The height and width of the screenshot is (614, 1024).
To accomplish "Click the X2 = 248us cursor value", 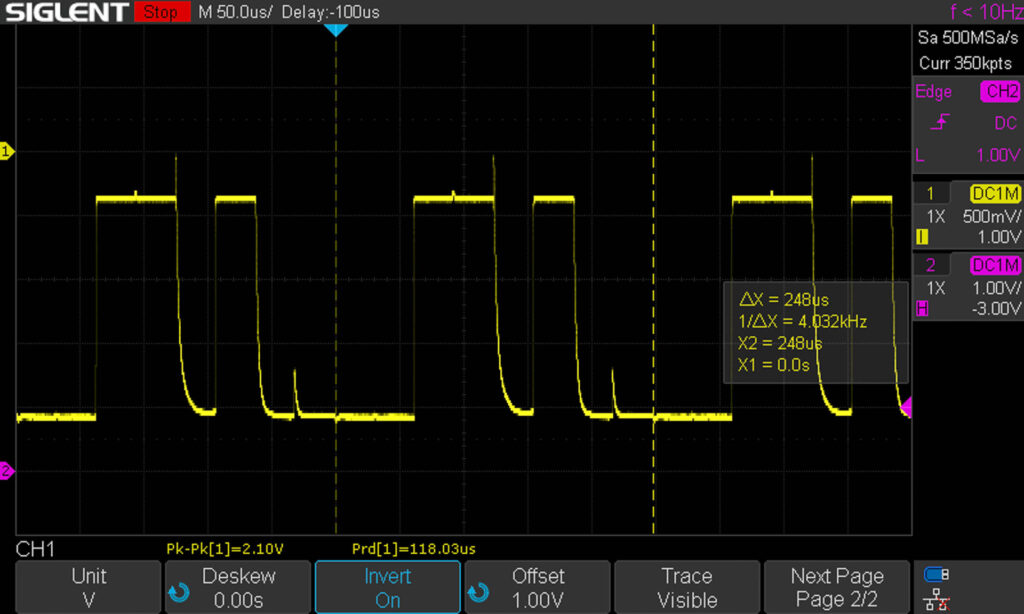I will pyautogui.click(x=780, y=344).
